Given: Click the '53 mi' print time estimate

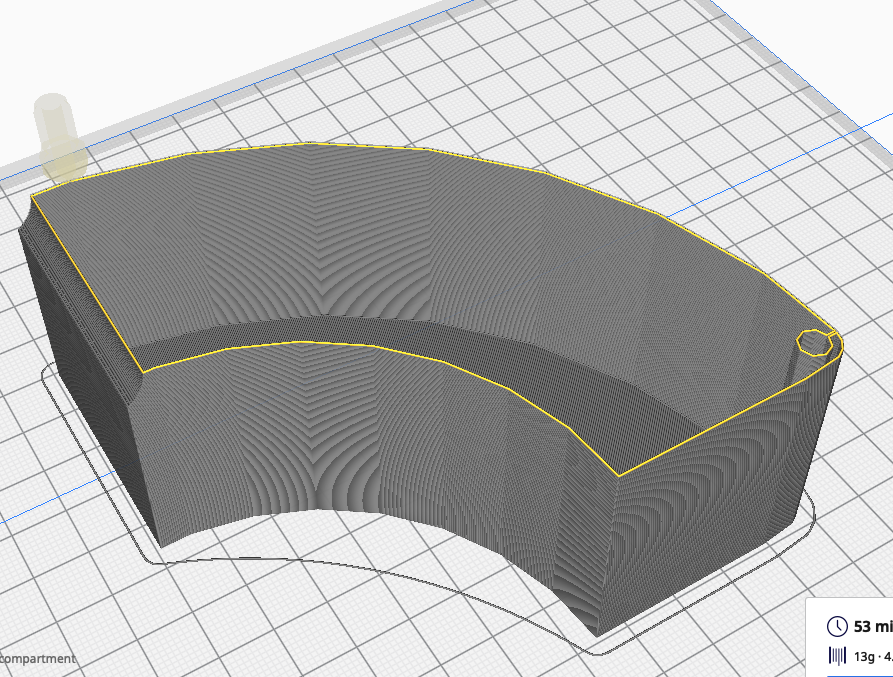Looking at the screenshot, I should coord(873,626).
